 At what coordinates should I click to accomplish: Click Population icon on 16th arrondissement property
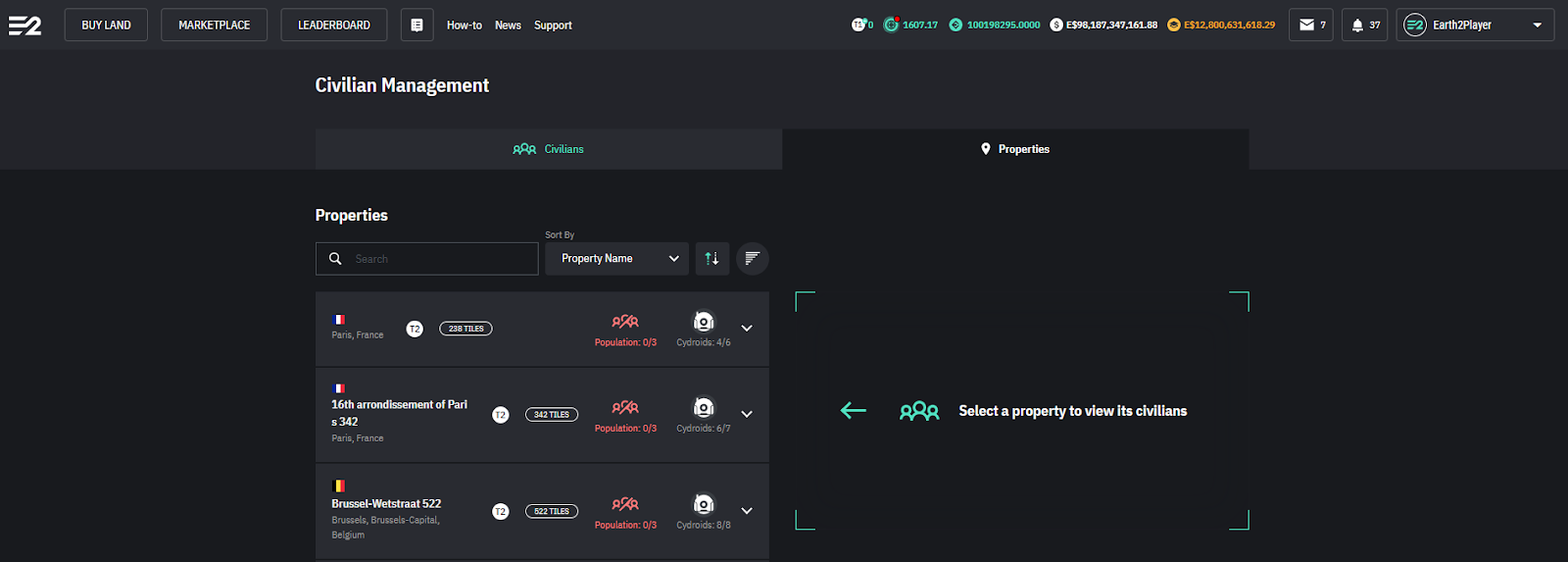625,408
